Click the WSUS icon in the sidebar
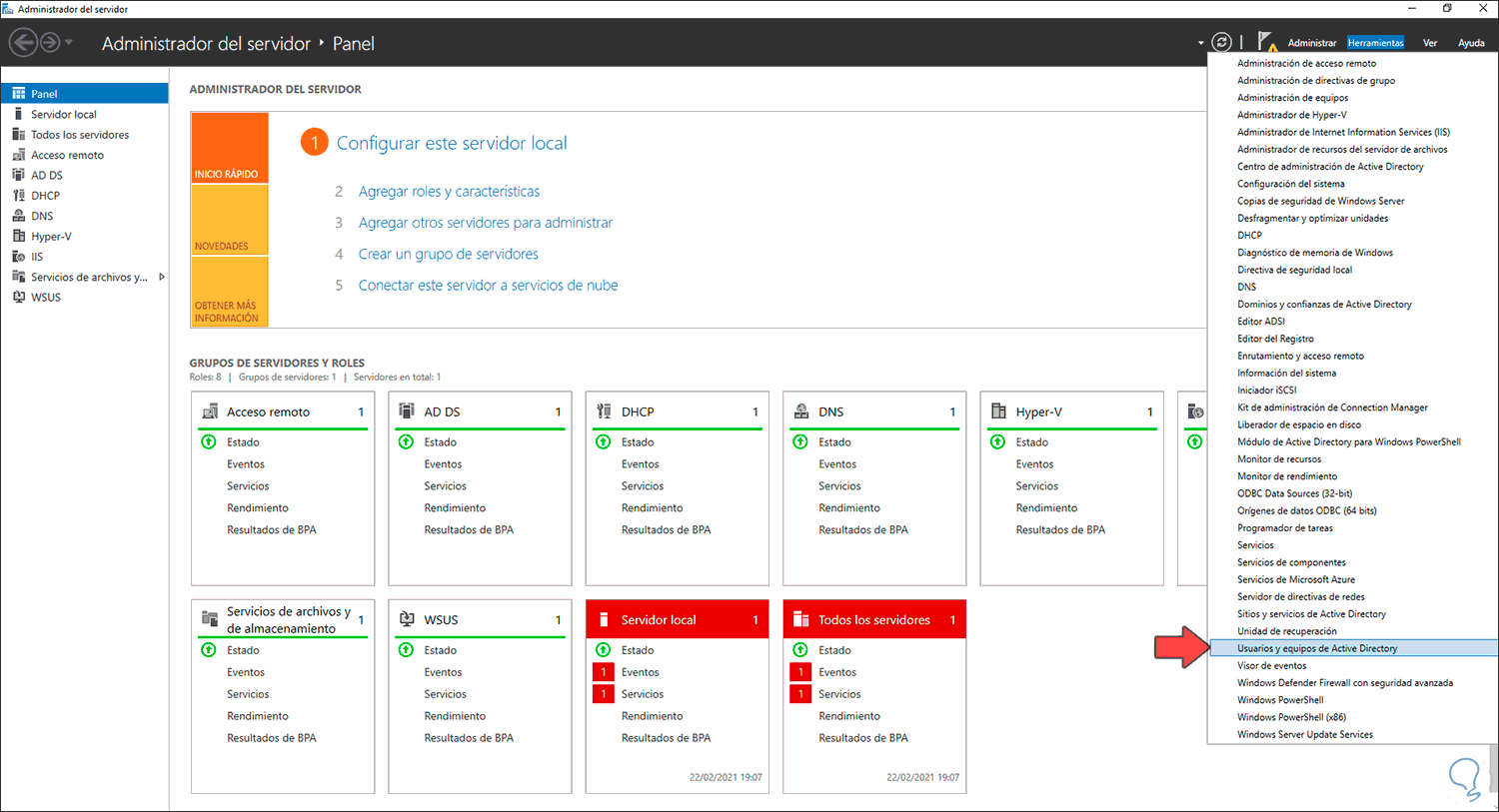1499x812 pixels. tap(18, 298)
